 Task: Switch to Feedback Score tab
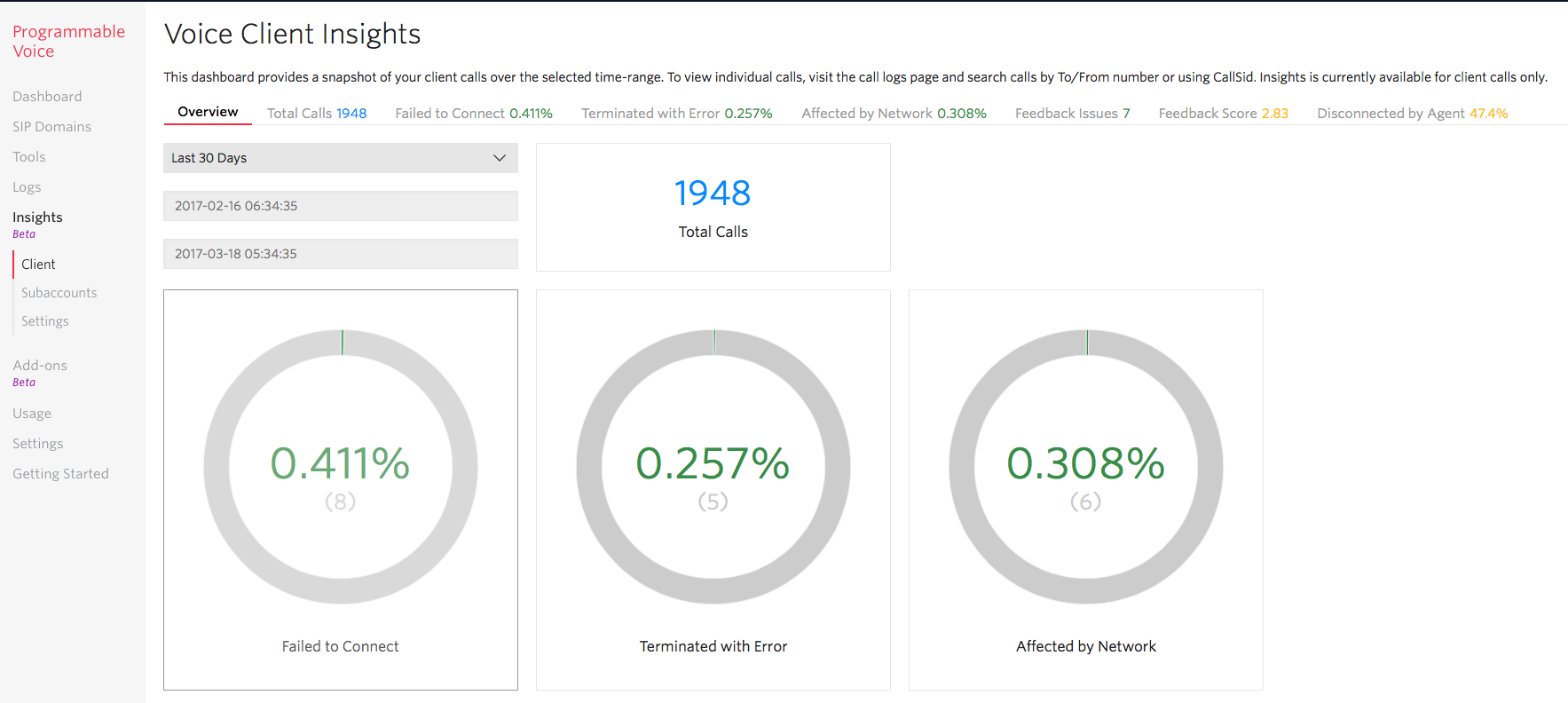pos(1223,113)
